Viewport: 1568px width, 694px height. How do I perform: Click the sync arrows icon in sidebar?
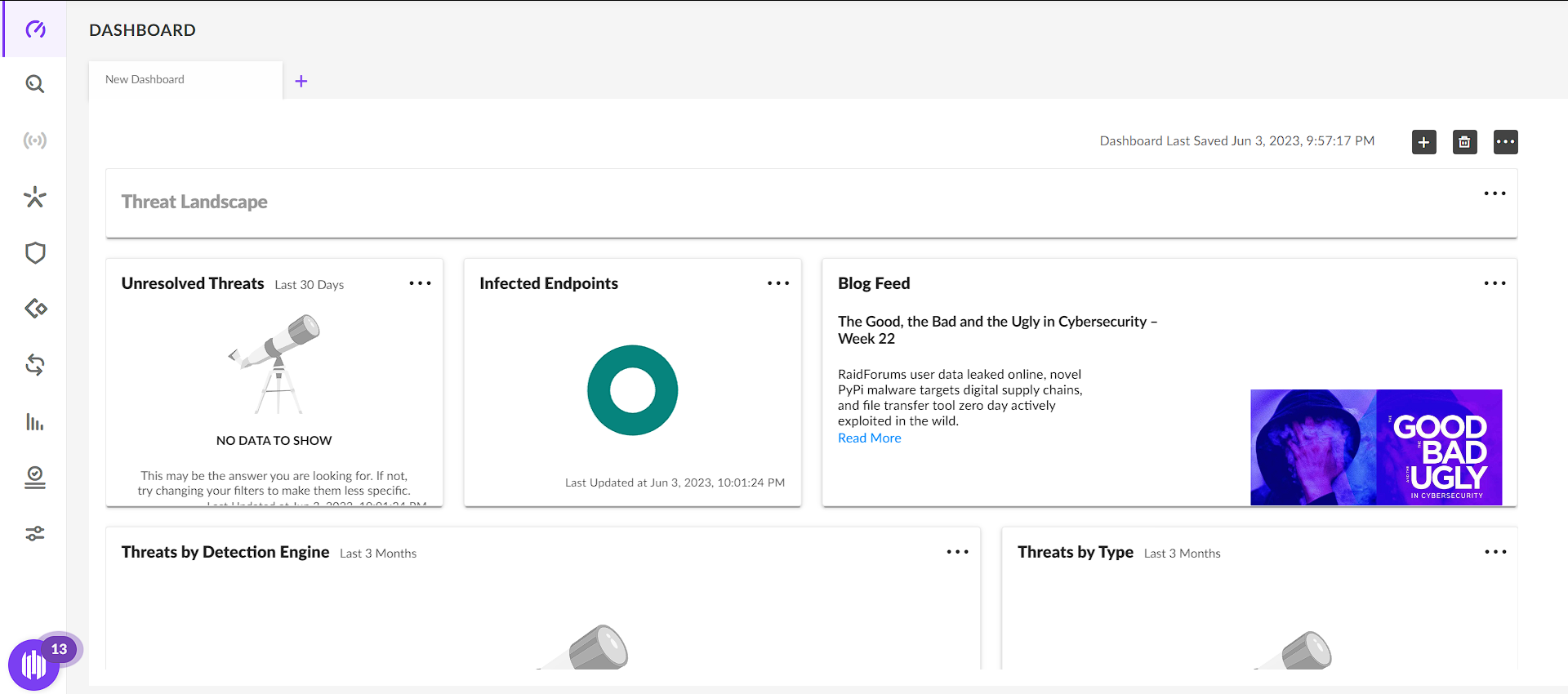tap(34, 365)
